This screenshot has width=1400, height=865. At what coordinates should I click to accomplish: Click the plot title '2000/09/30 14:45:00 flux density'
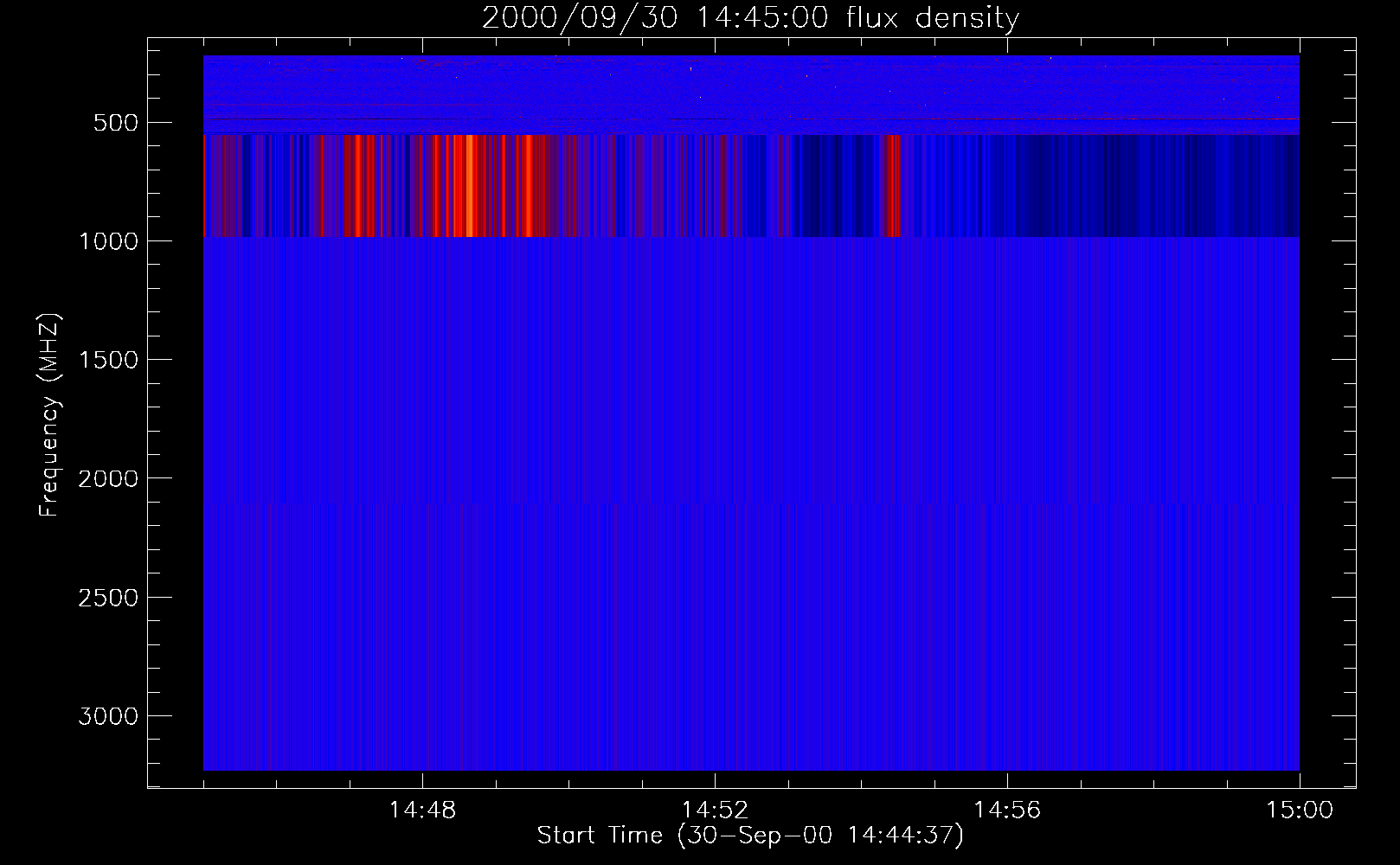(750, 18)
